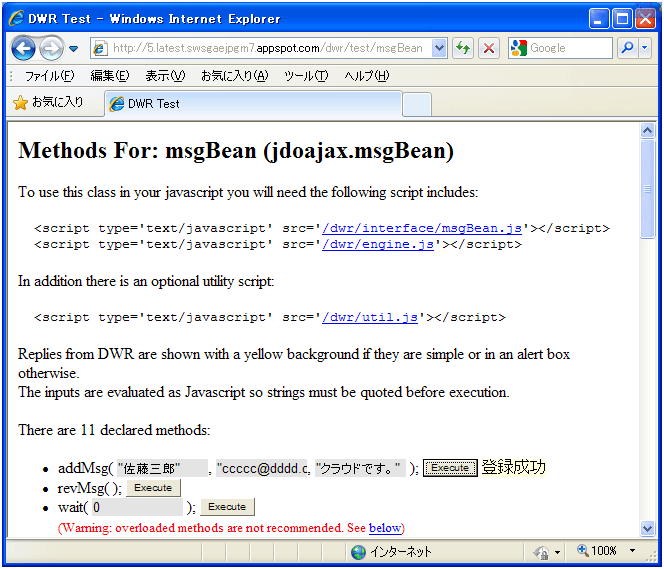Viewport: 664px width, 569px height.
Task: Minimize the Internet Explorer window
Action: click(x=599, y=19)
